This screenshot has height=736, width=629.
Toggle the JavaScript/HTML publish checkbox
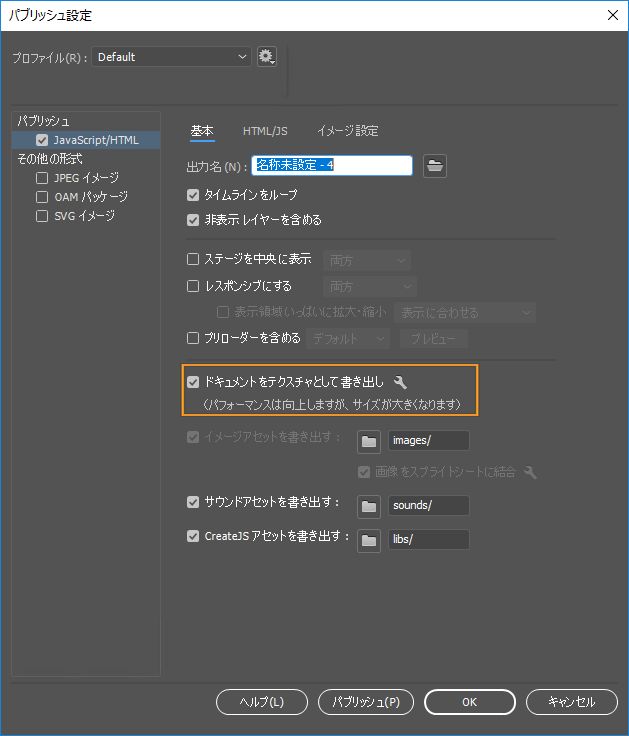[42, 140]
